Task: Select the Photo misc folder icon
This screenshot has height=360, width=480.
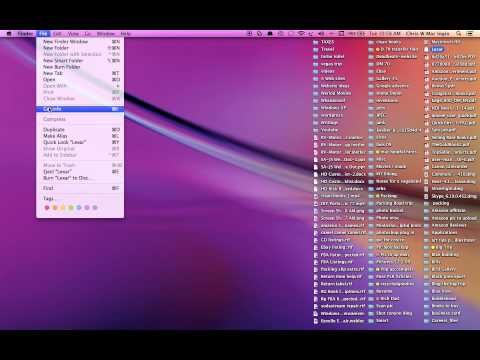Action: (x=371, y=218)
